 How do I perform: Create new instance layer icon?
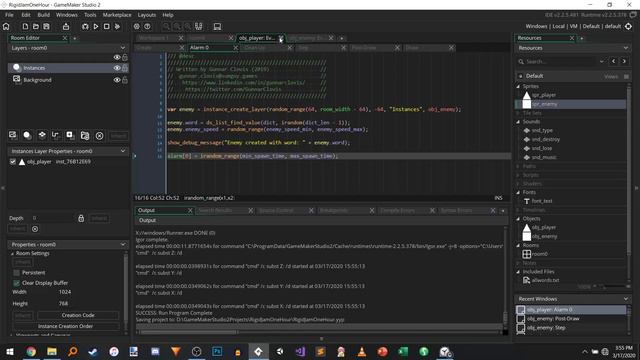(27, 135)
